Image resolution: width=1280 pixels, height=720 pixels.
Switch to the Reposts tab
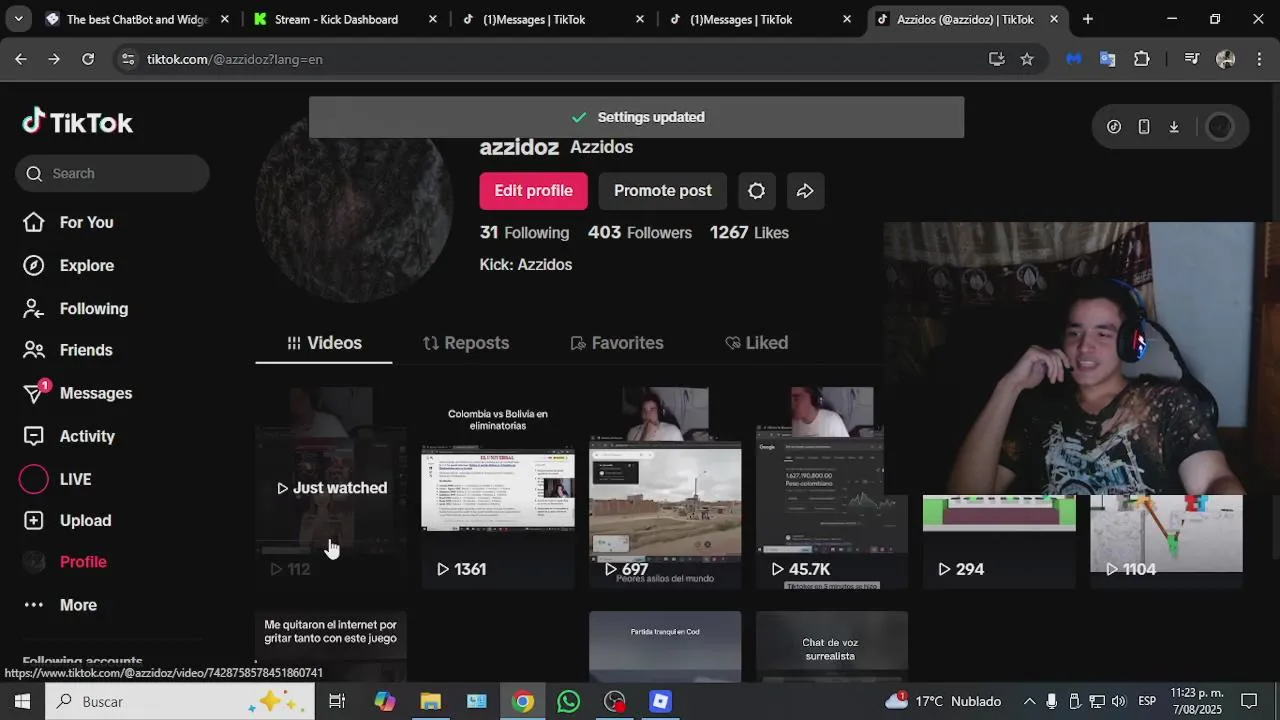pyautogui.click(x=466, y=343)
